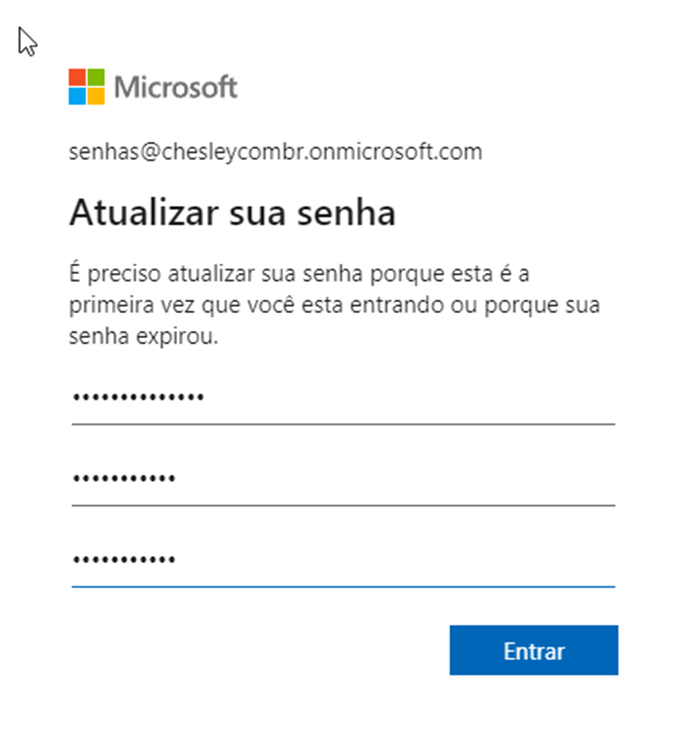Screen dimensions: 684x744
Task: Click the blue square of the Microsoft logo
Action: pyautogui.click(x=77, y=96)
